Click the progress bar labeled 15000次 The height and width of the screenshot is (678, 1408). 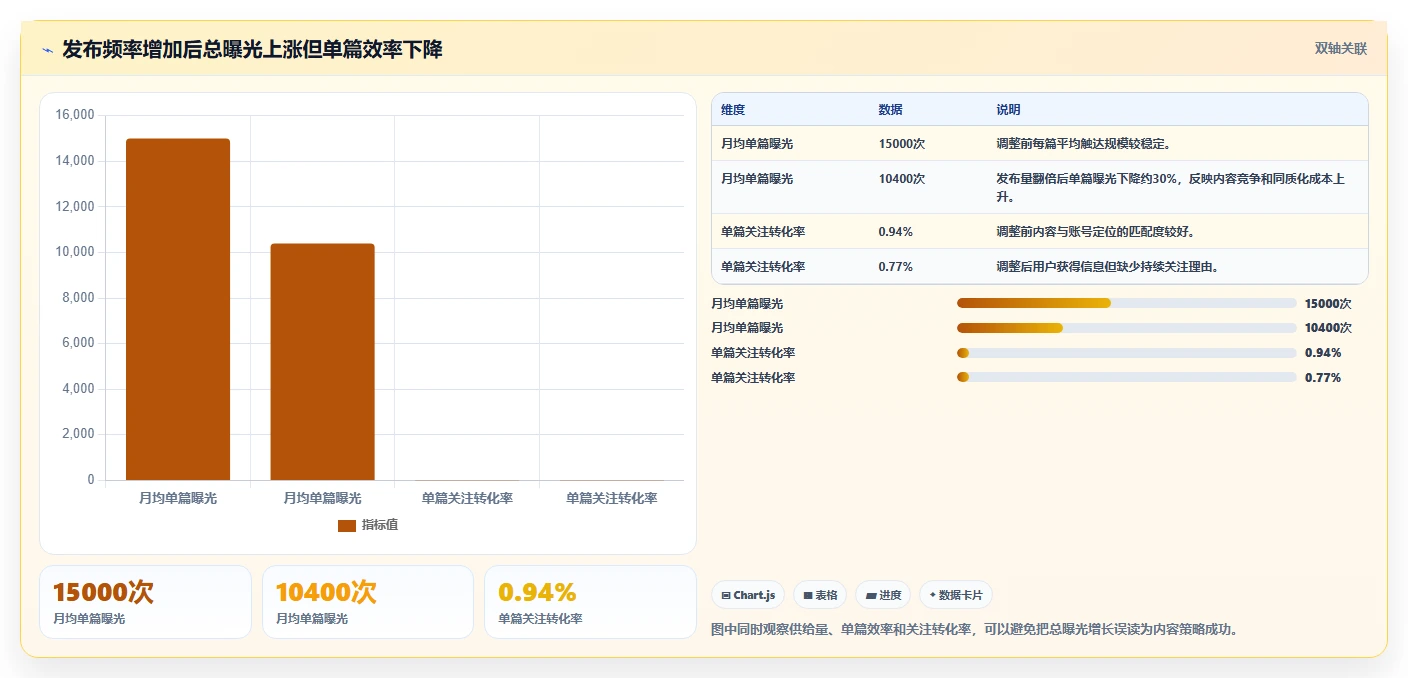[x=1126, y=303]
